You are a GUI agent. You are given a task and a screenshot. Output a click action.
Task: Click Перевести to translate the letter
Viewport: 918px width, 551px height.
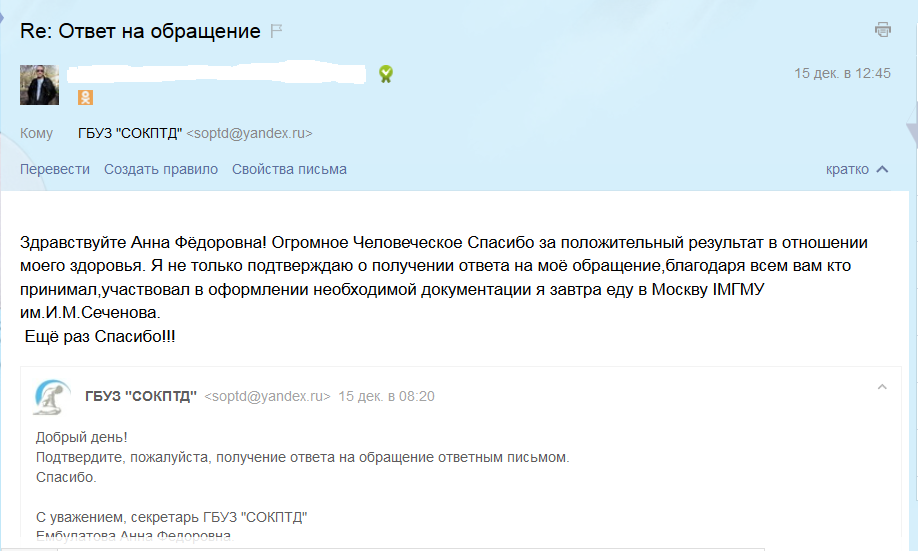(55, 169)
